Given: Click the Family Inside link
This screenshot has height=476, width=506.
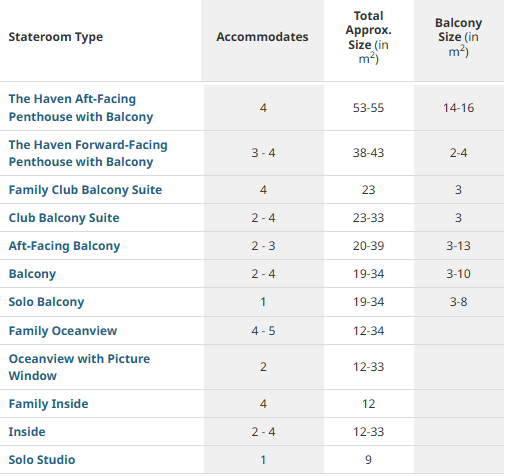Looking at the screenshot, I should coord(49,404).
